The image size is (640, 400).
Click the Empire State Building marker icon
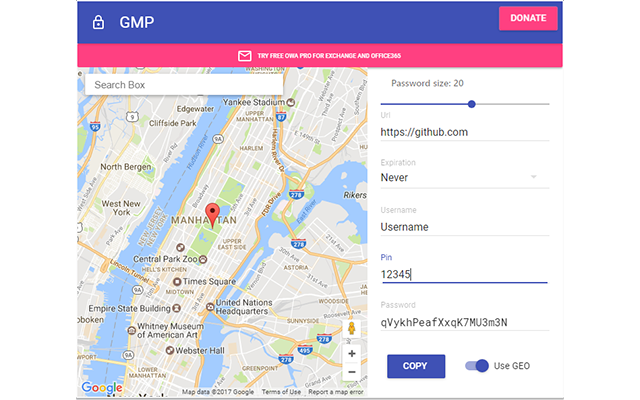pos(176,308)
